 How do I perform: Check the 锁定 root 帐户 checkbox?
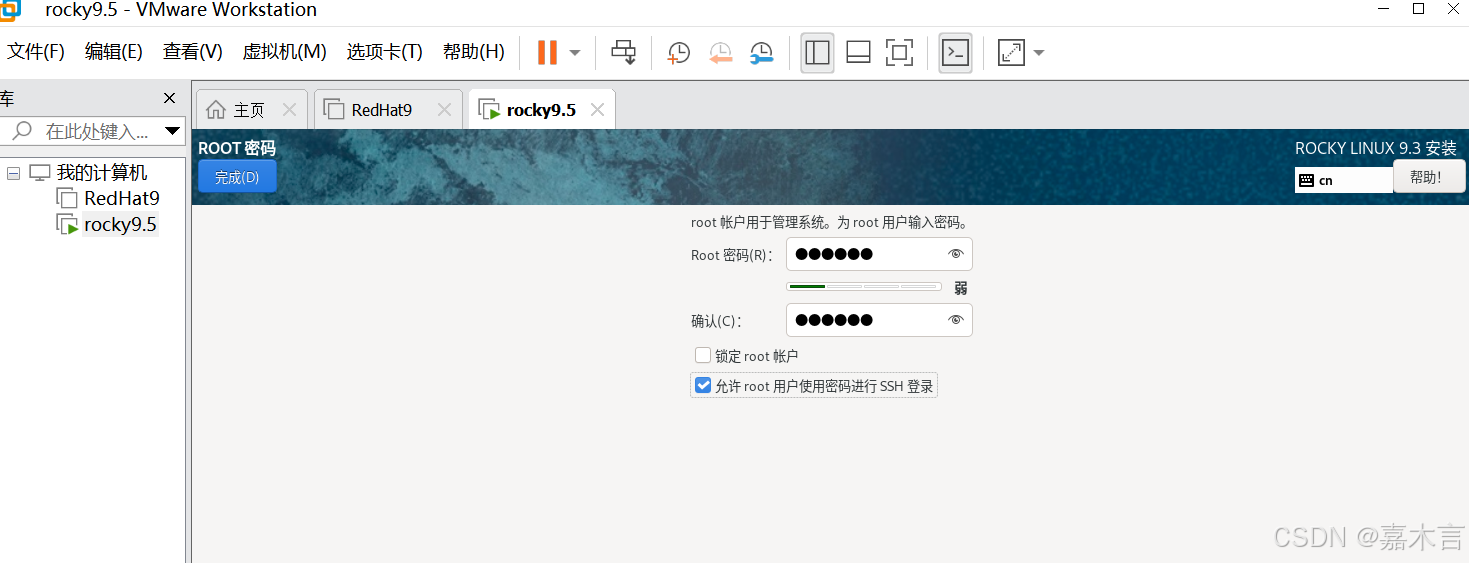pos(703,355)
